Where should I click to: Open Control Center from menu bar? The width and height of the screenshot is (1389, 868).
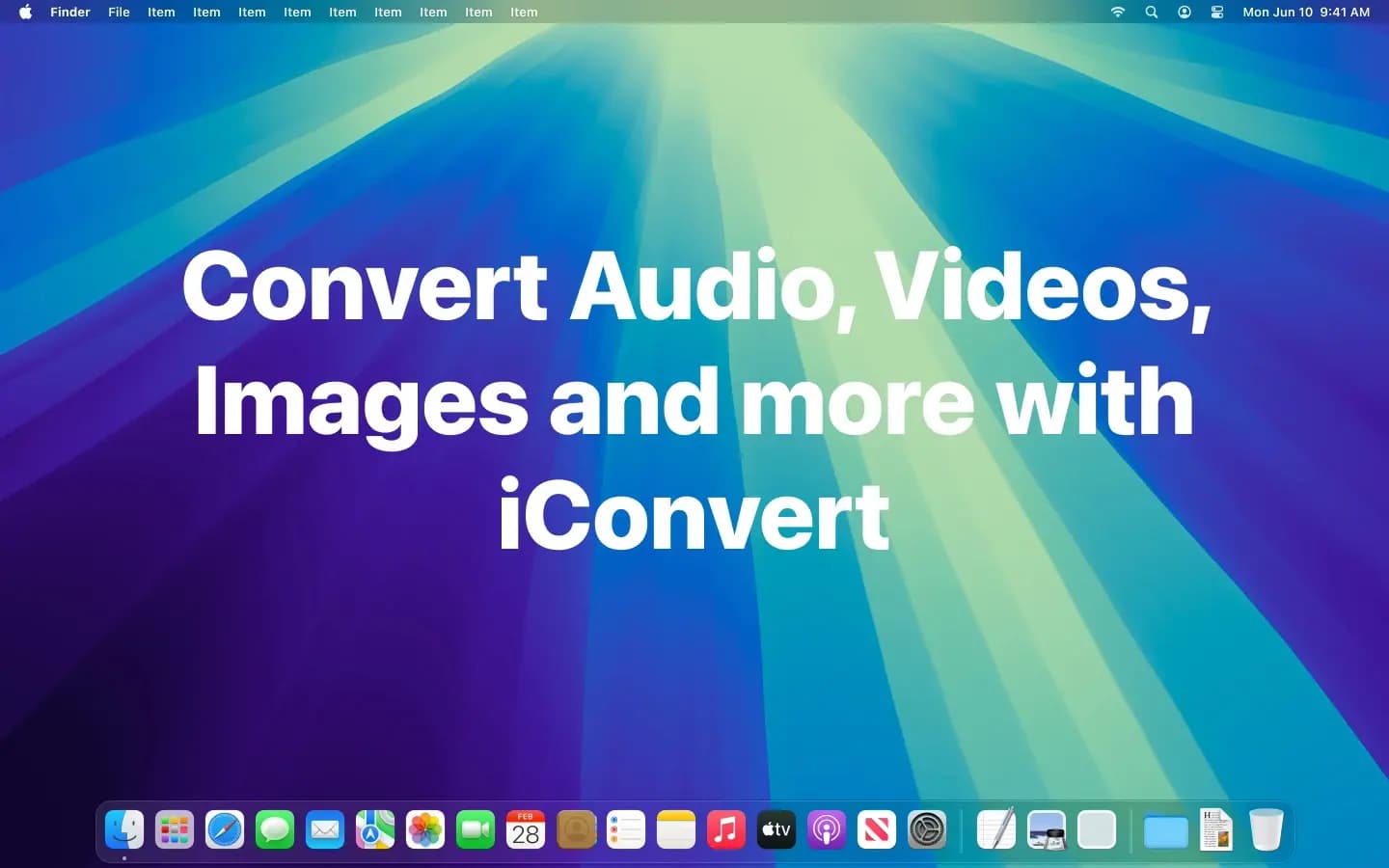coord(1217,12)
